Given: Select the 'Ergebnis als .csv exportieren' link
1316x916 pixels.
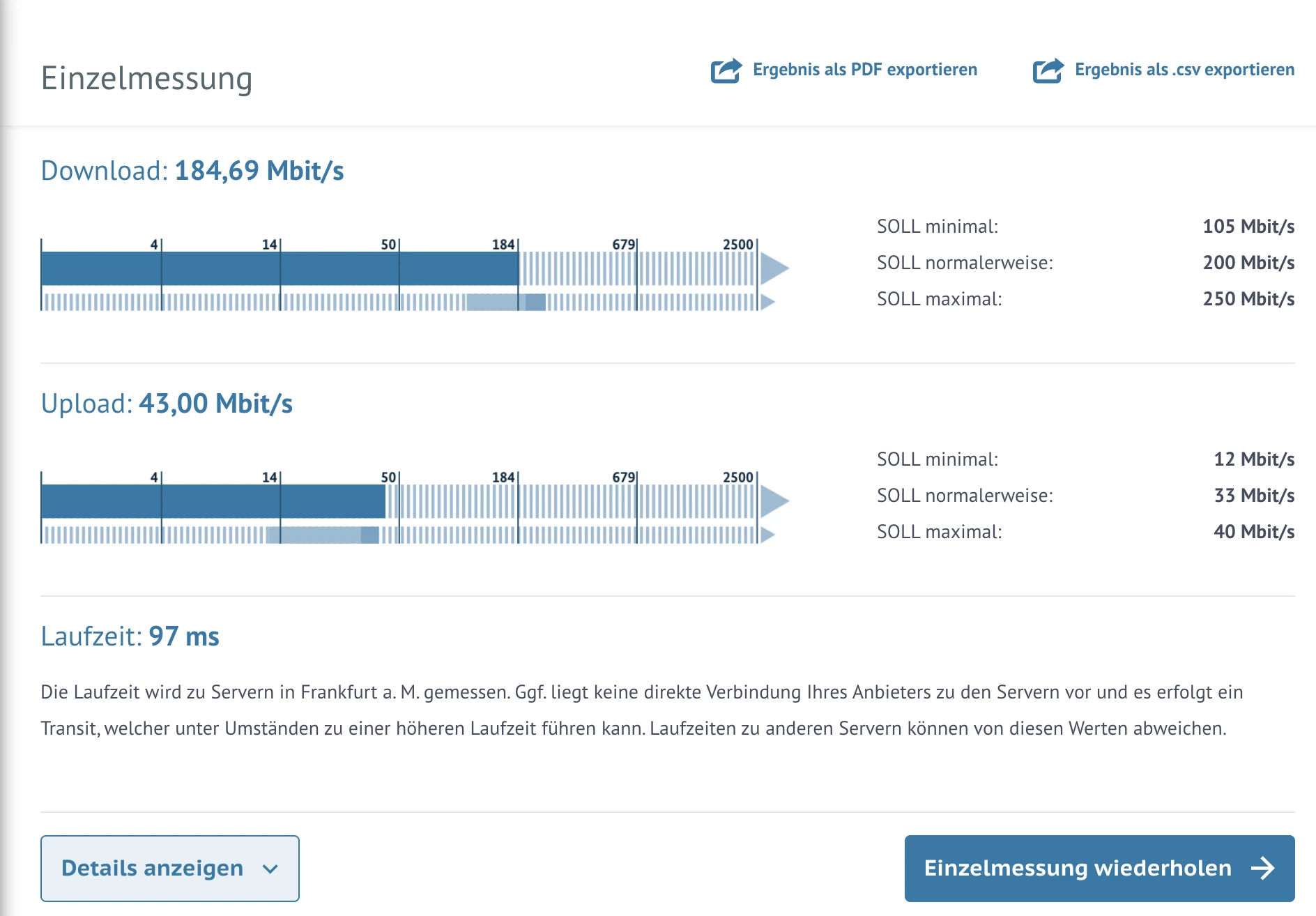Looking at the screenshot, I should (x=1184, y=70).
